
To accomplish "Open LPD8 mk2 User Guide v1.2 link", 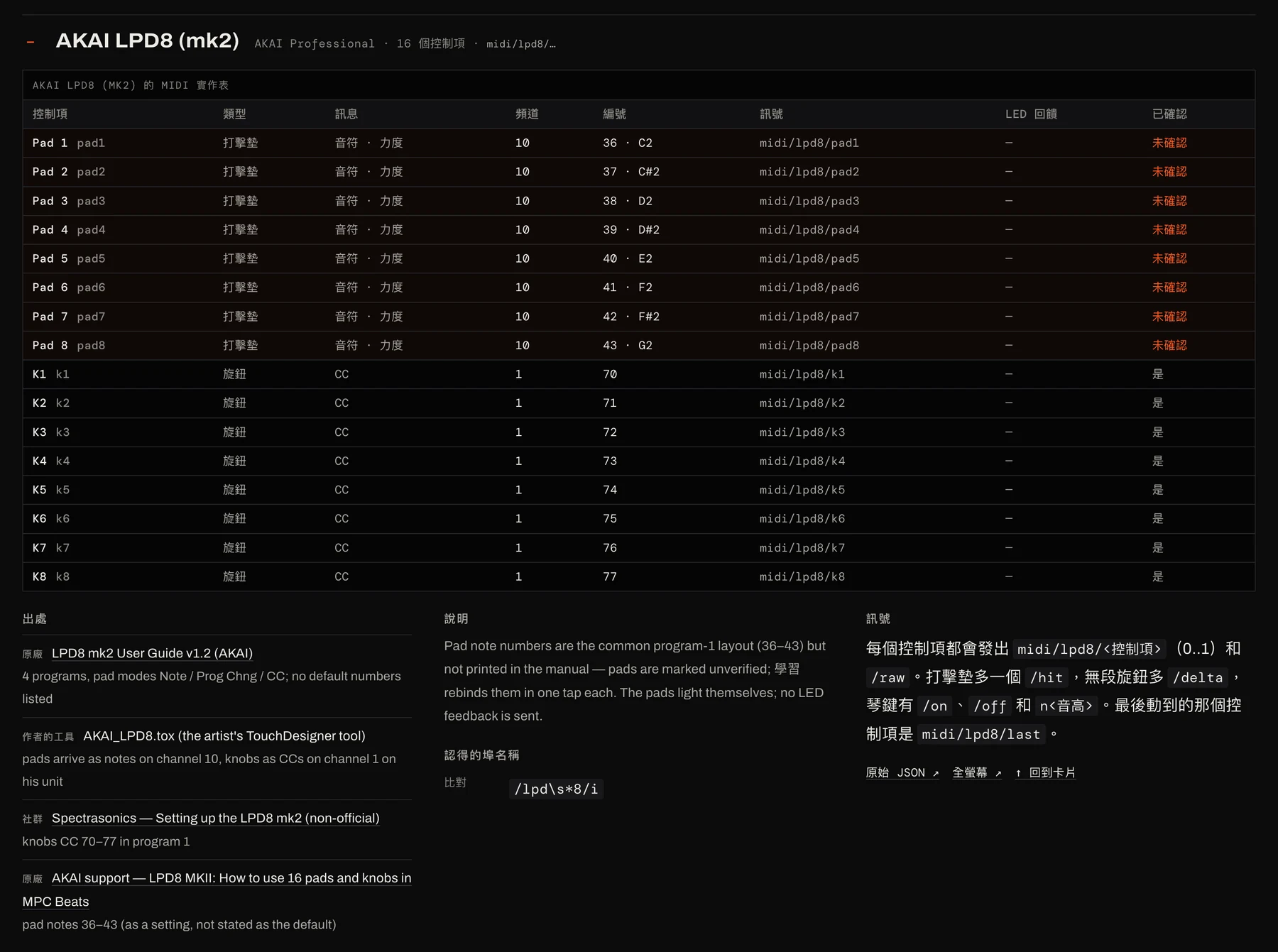I will (x=152, y=653).
